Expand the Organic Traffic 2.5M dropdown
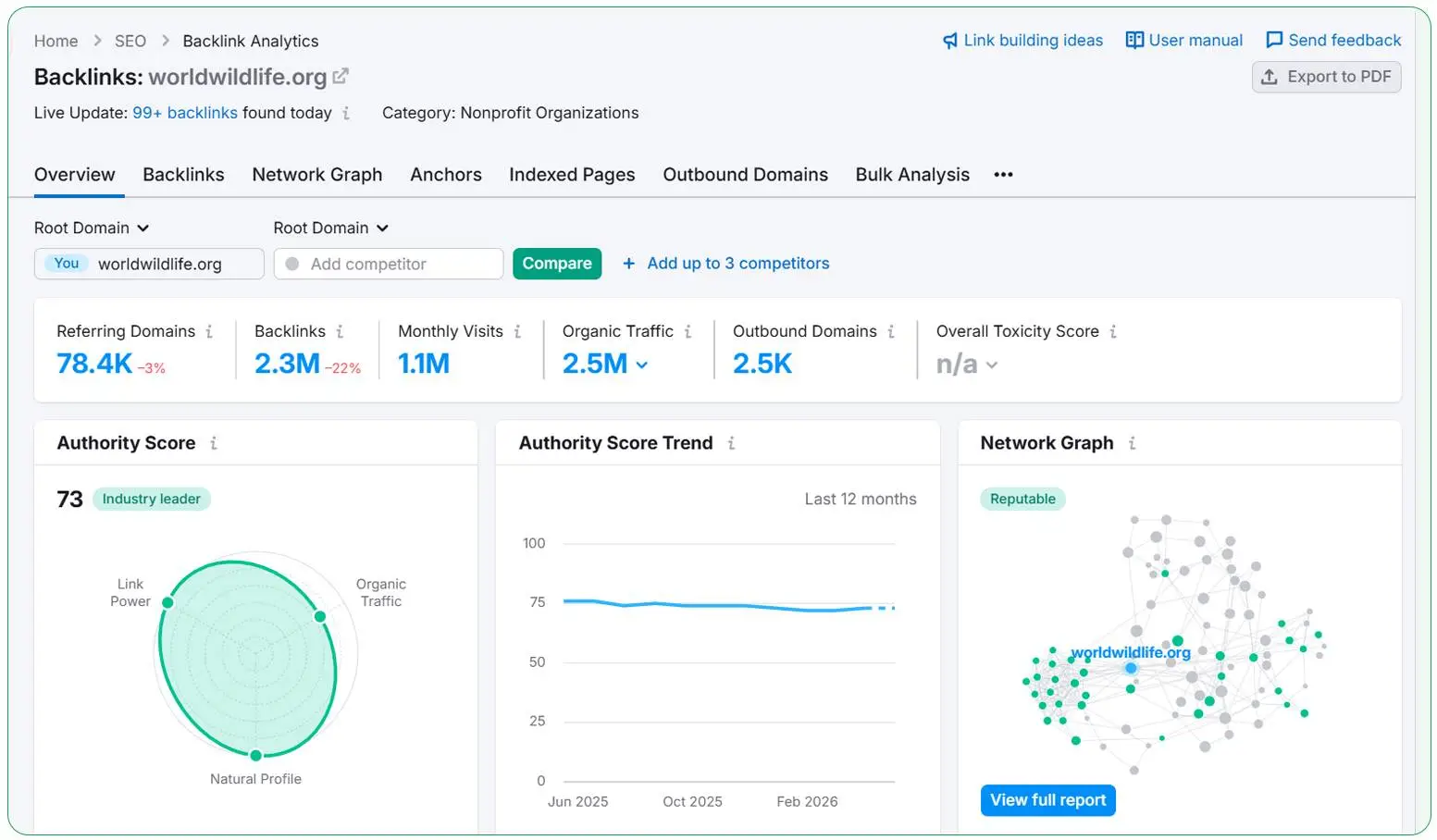This screenshot has width=1437, height=840. [x=642, y=364]
